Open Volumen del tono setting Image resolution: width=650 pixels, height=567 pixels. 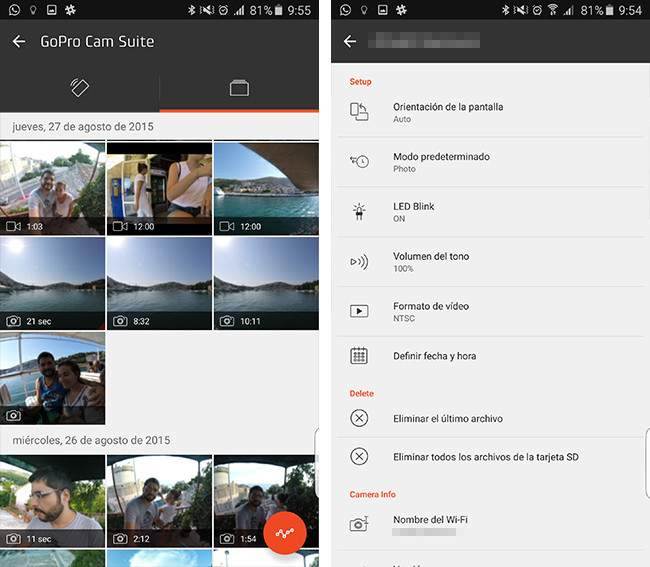pyautogui.click(x=490, y=262)
